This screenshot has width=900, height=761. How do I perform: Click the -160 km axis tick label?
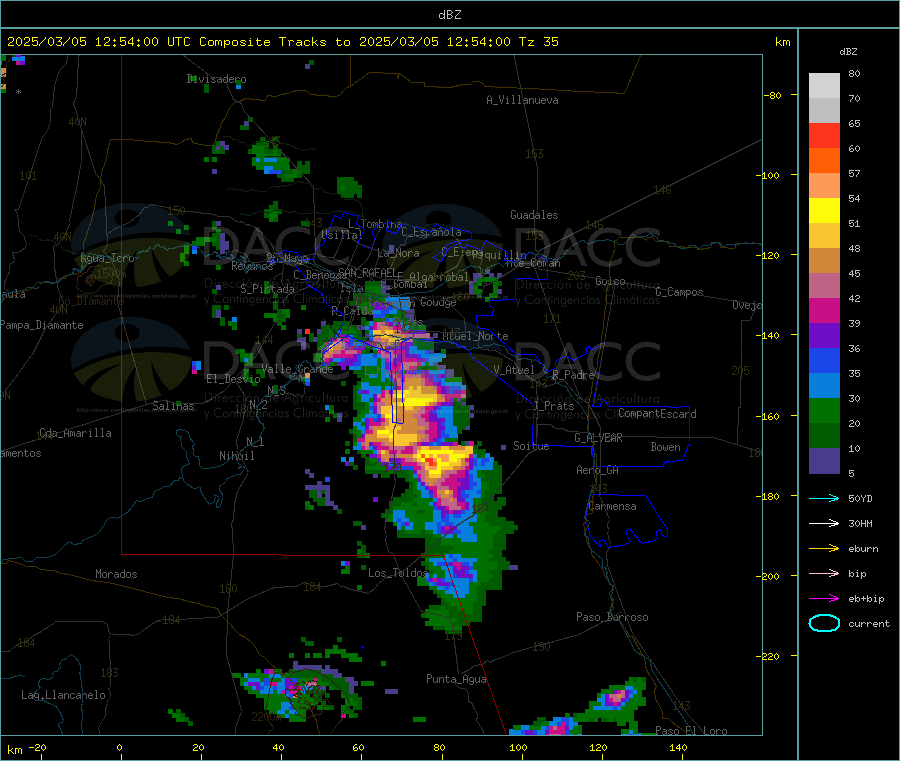click(767, 416)
